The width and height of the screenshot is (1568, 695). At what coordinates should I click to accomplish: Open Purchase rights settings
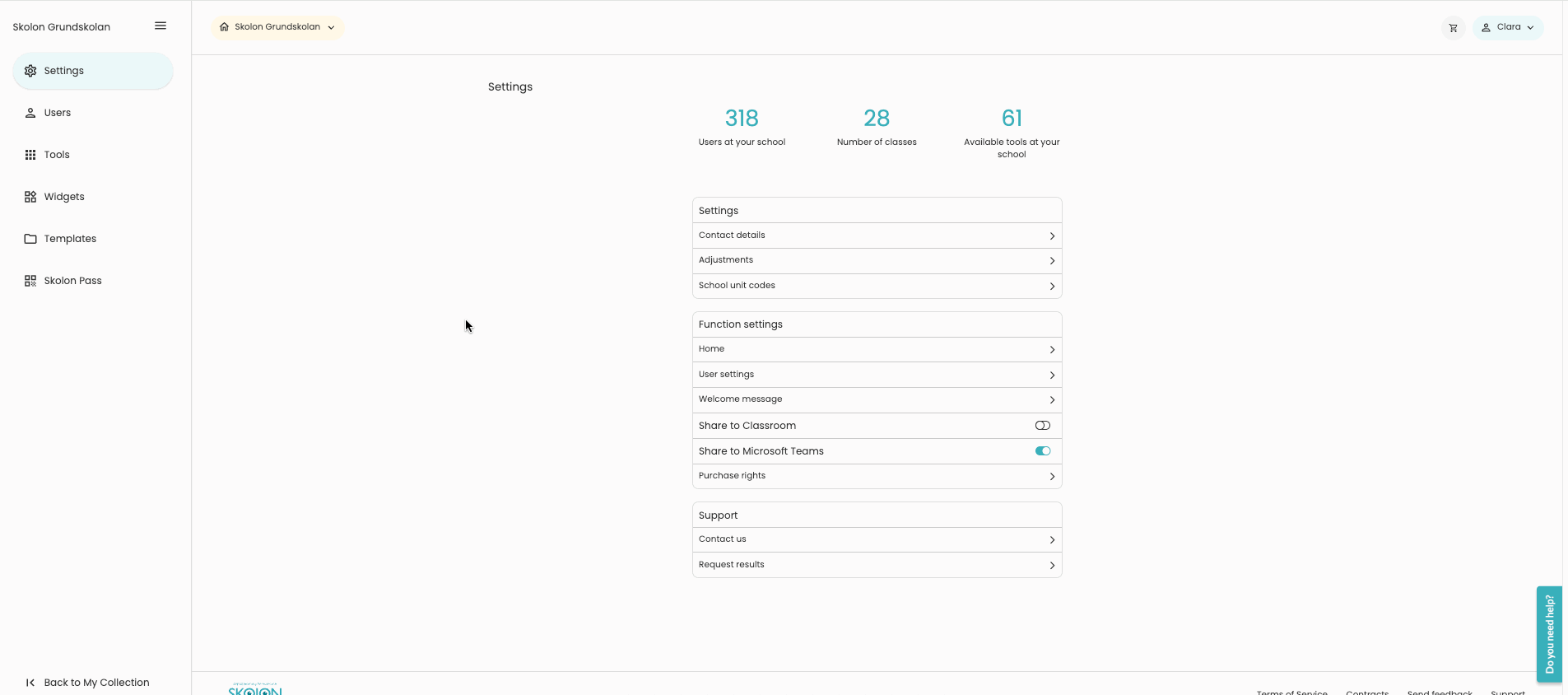(x=877, y=475)
